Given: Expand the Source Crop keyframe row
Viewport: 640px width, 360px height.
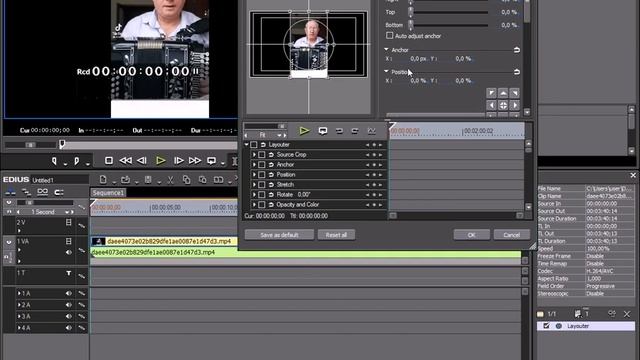Looking at the screenshot, I should coord(254,155).
